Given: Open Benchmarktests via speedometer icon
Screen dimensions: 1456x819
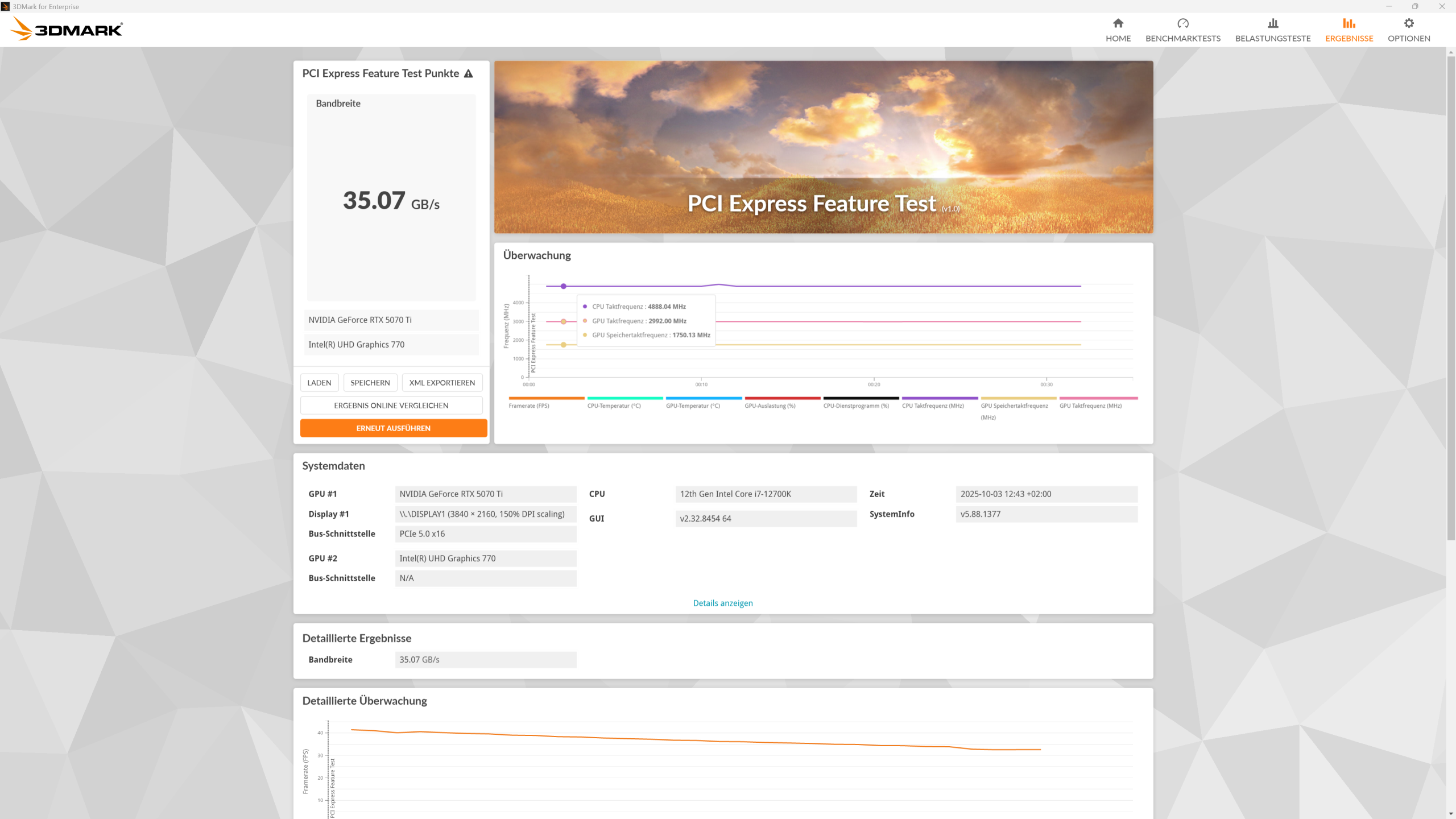Looking at the screenshot, I should coord(1182,23).
